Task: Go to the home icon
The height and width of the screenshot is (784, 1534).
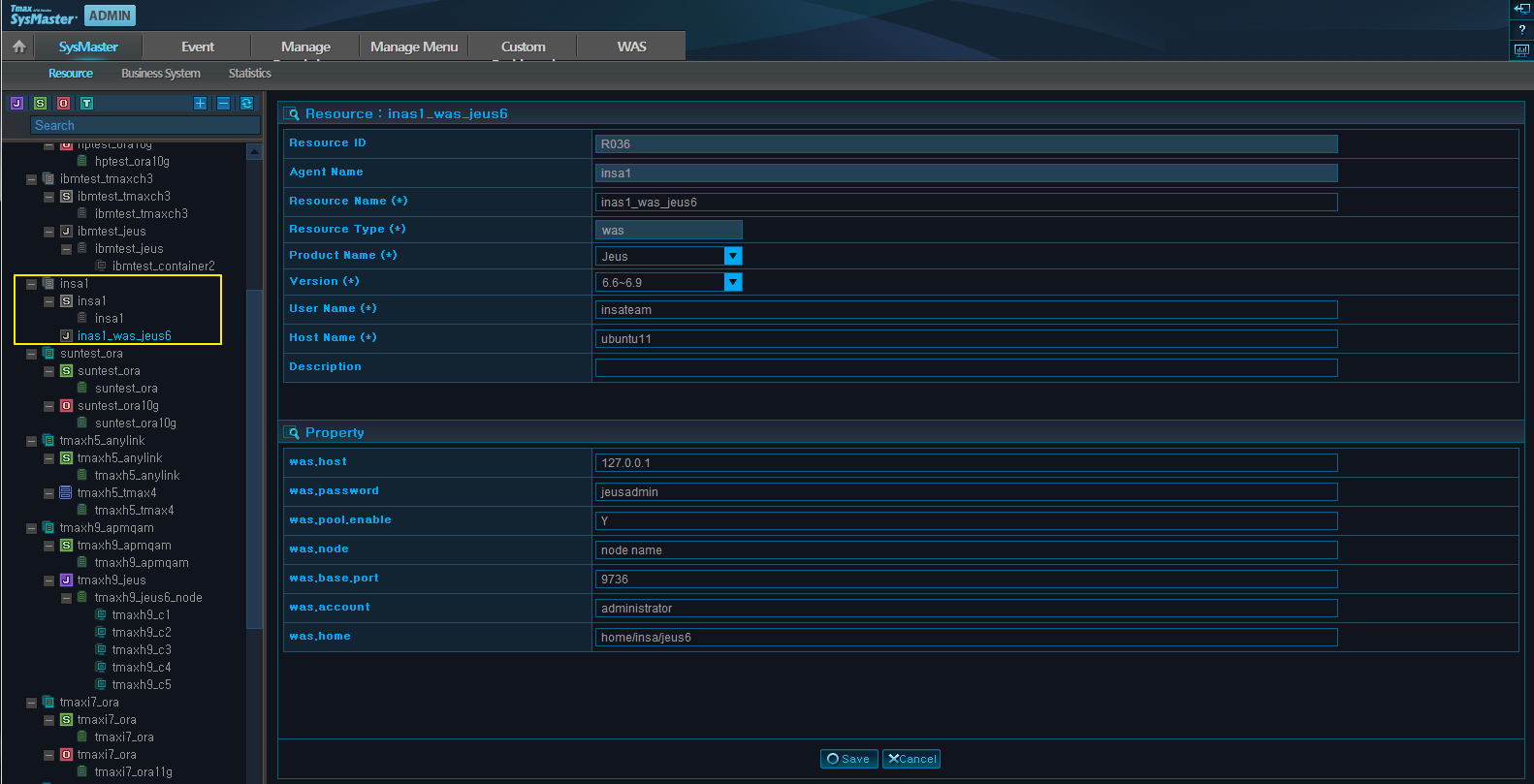Action: 18,46
